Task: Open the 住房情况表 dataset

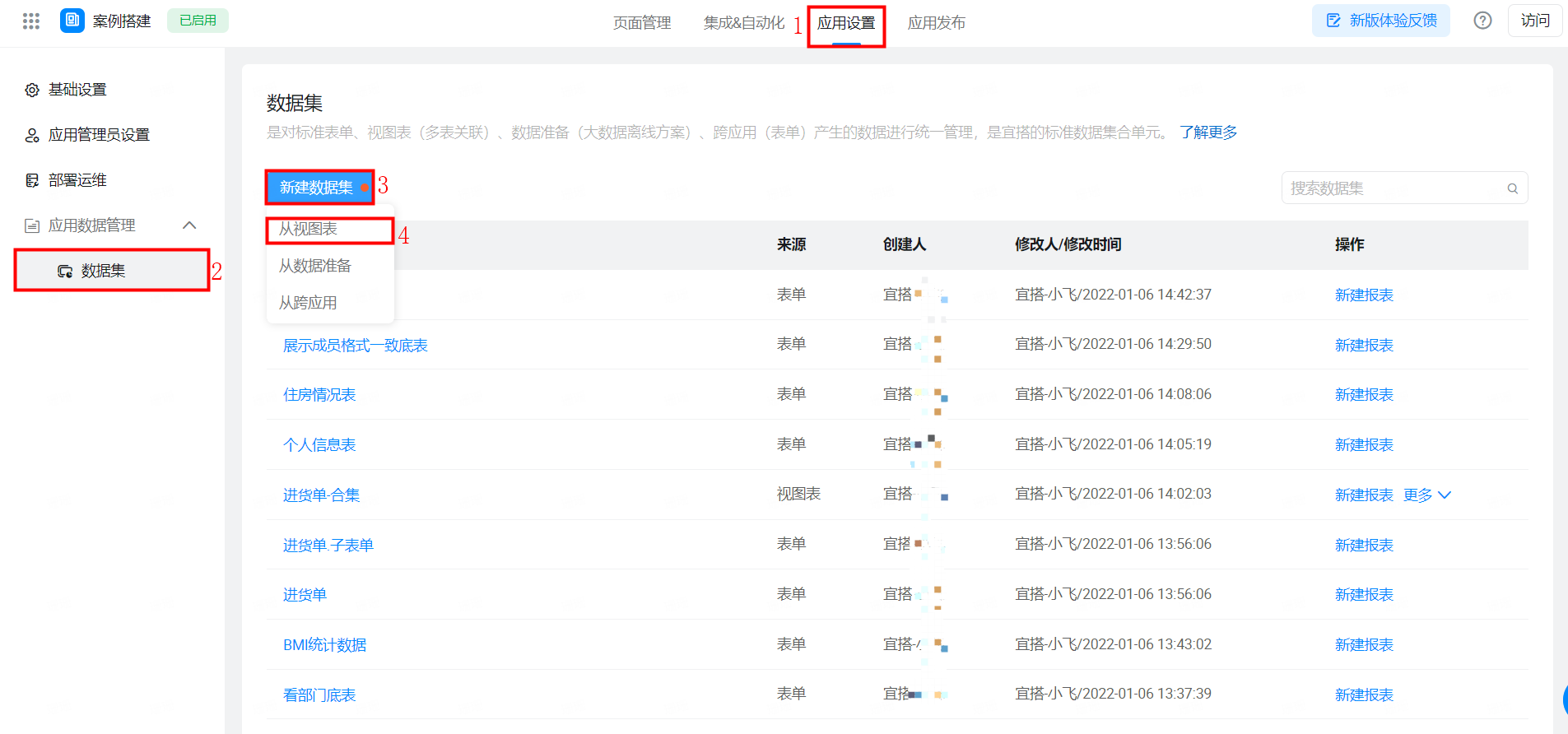Action: tap(319, 395)
